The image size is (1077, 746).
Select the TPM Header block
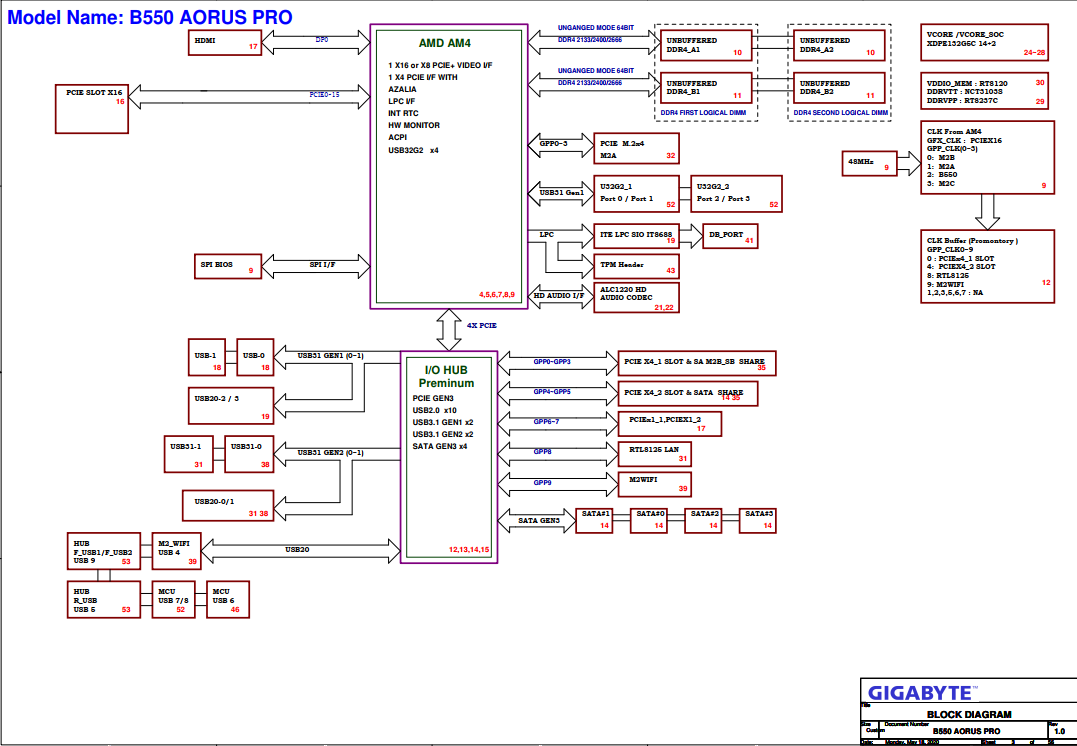[637, 267]
